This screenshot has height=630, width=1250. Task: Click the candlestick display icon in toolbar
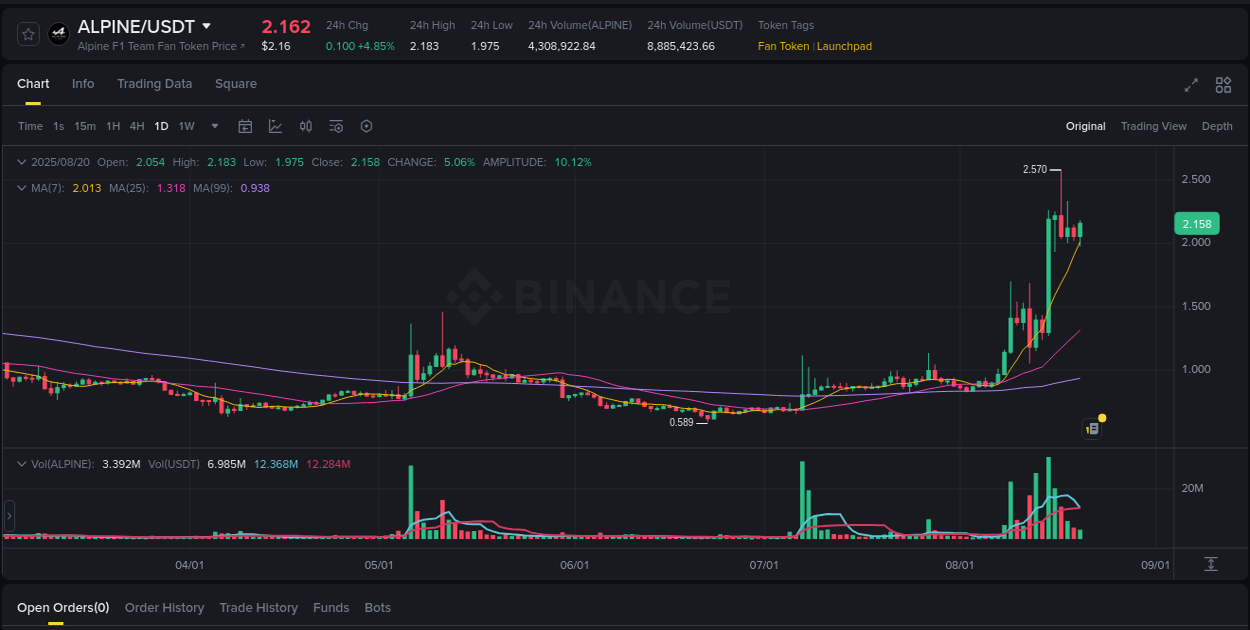pyautogui.click(x=306, y=126)
